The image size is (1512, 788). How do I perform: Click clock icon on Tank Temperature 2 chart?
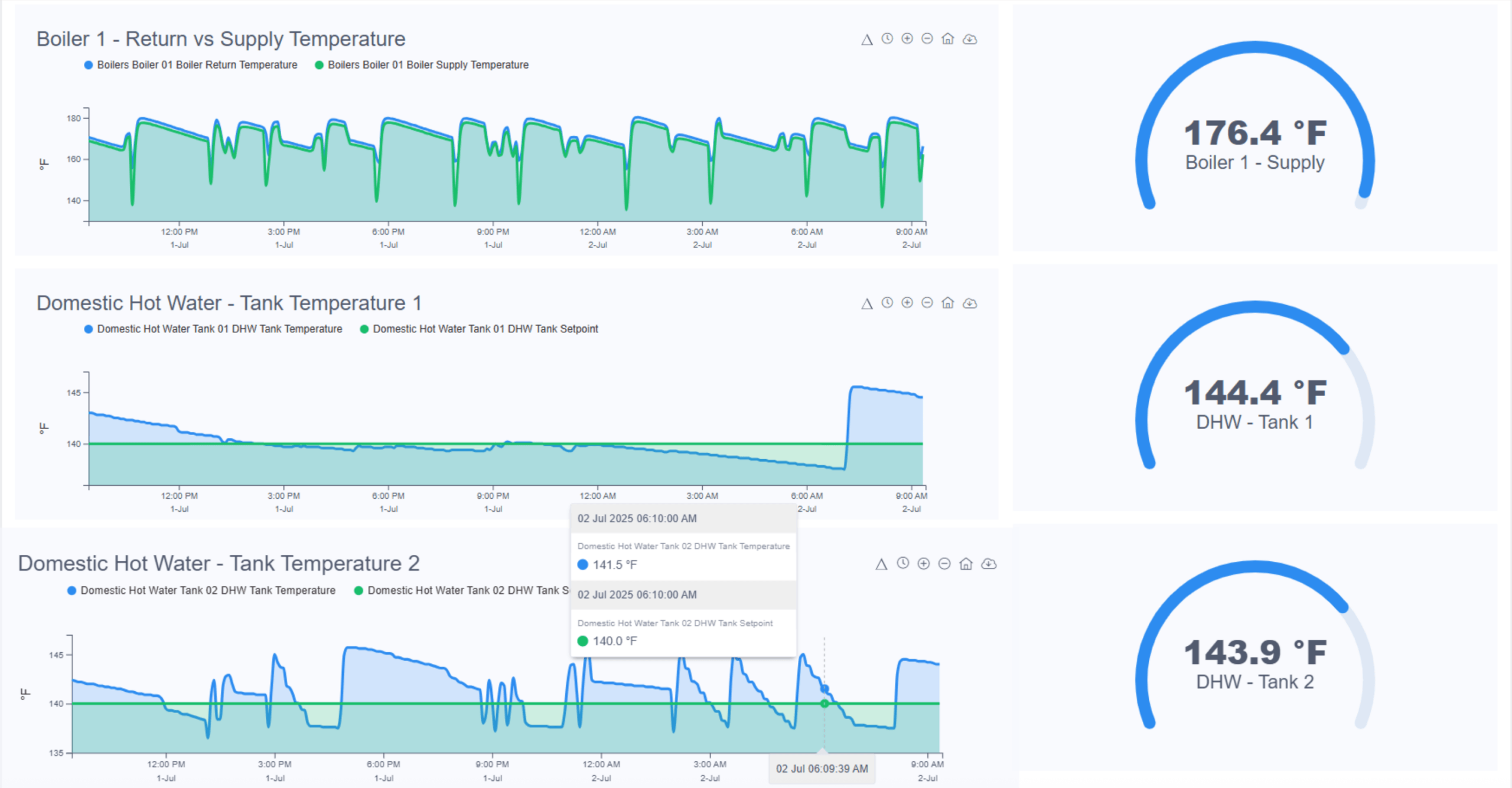[902, 564]
